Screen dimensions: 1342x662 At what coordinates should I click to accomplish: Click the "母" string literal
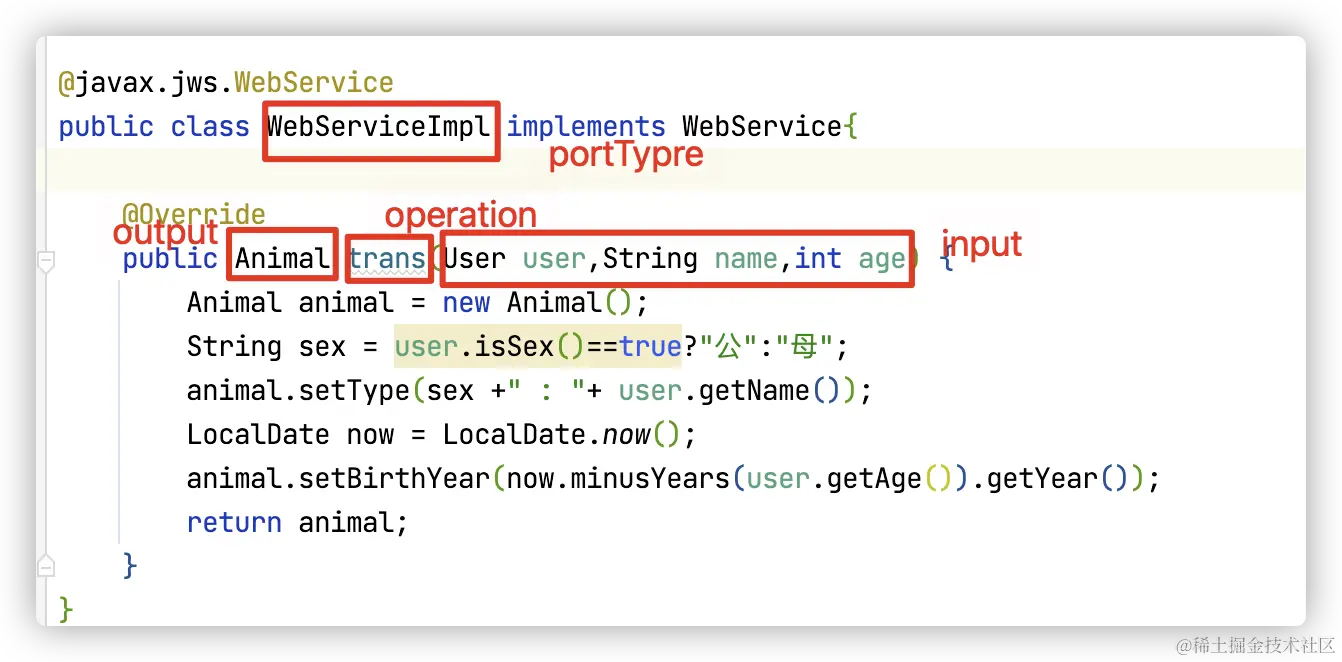[805, 347]
